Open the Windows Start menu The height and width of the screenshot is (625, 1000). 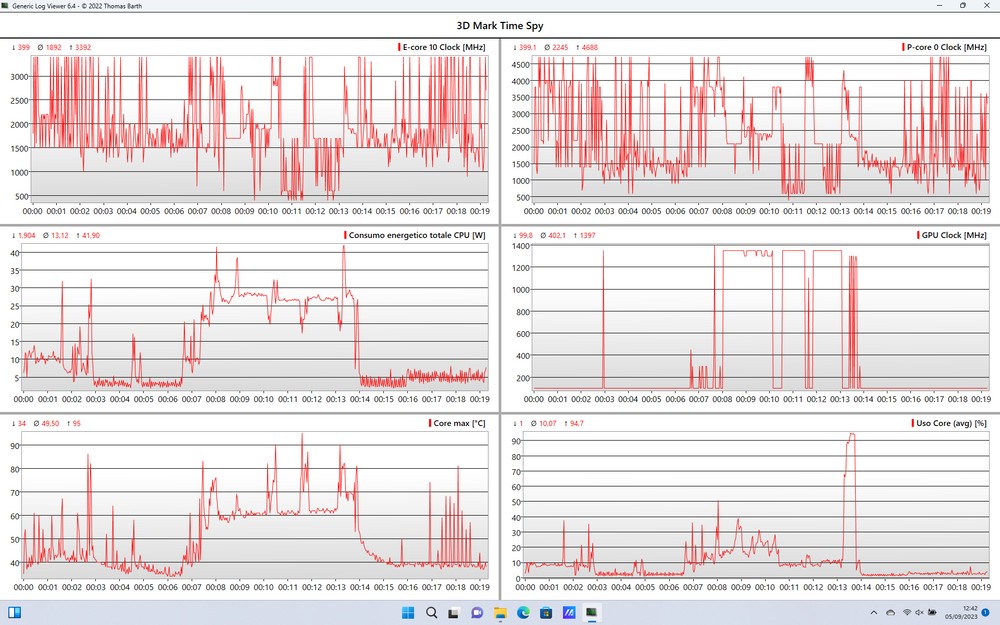point(408,613)
